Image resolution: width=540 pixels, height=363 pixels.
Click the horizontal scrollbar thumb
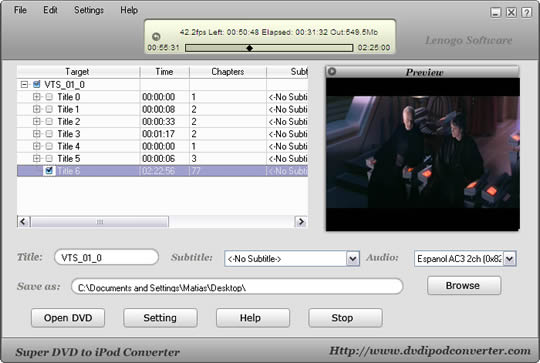coord(100,222)
